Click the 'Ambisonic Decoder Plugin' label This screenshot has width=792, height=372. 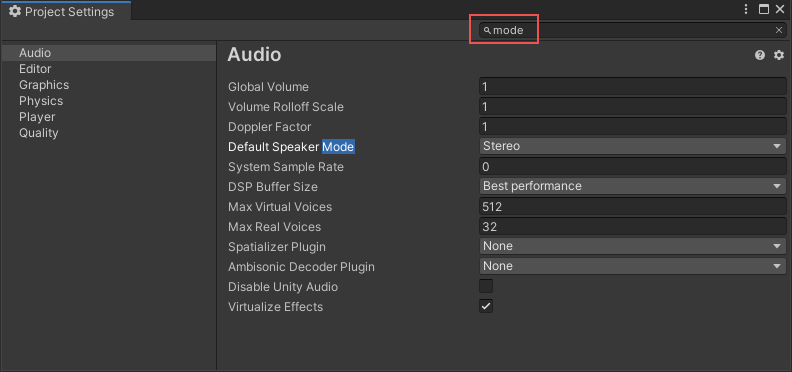(301, 266)
